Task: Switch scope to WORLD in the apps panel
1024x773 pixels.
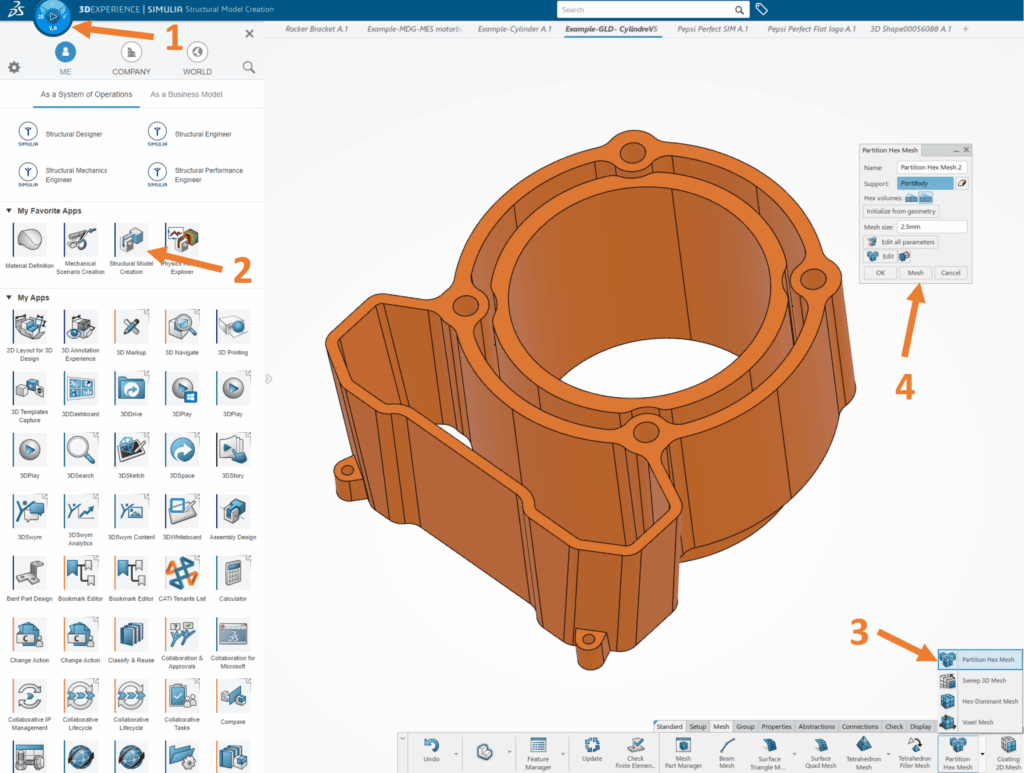Action: click(196, 60)
